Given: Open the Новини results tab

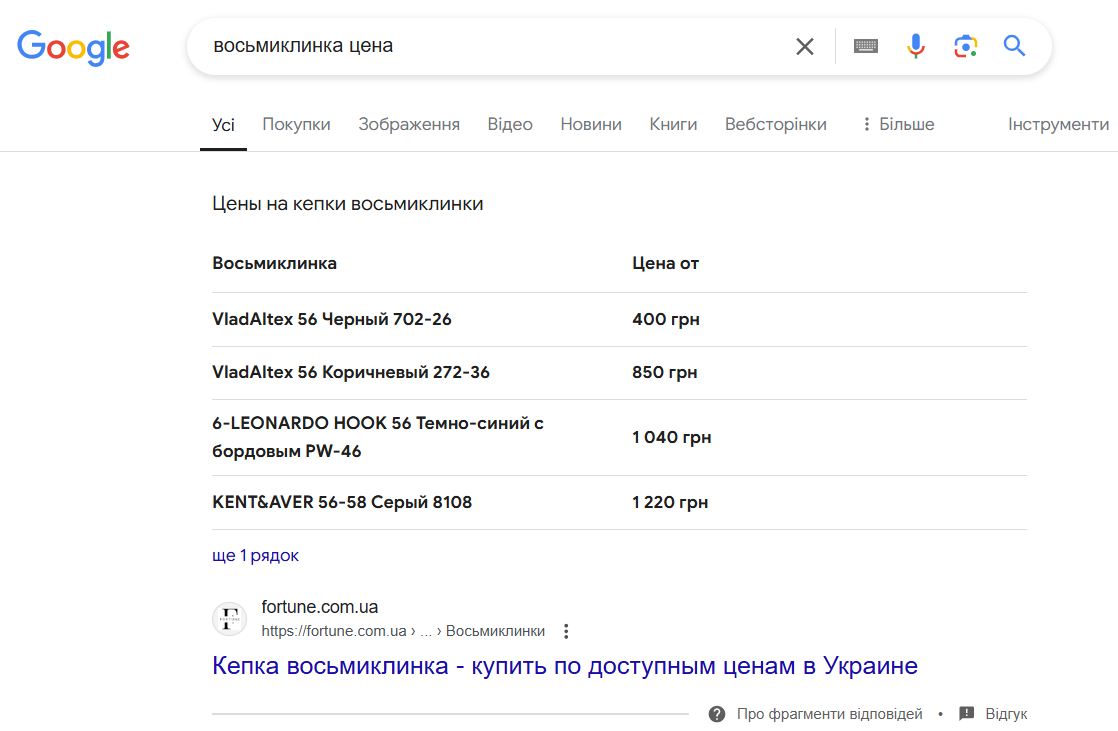Looking at the screenshot, I should [x=591, y=123].
